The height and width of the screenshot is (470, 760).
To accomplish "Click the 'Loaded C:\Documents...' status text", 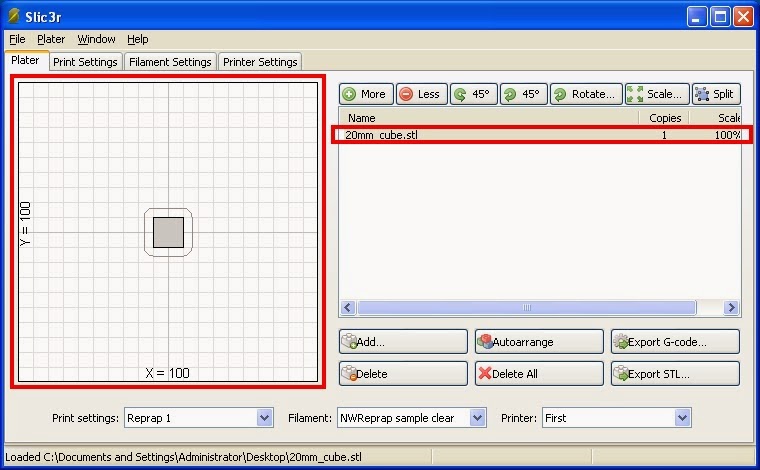I will click(183, 457).
